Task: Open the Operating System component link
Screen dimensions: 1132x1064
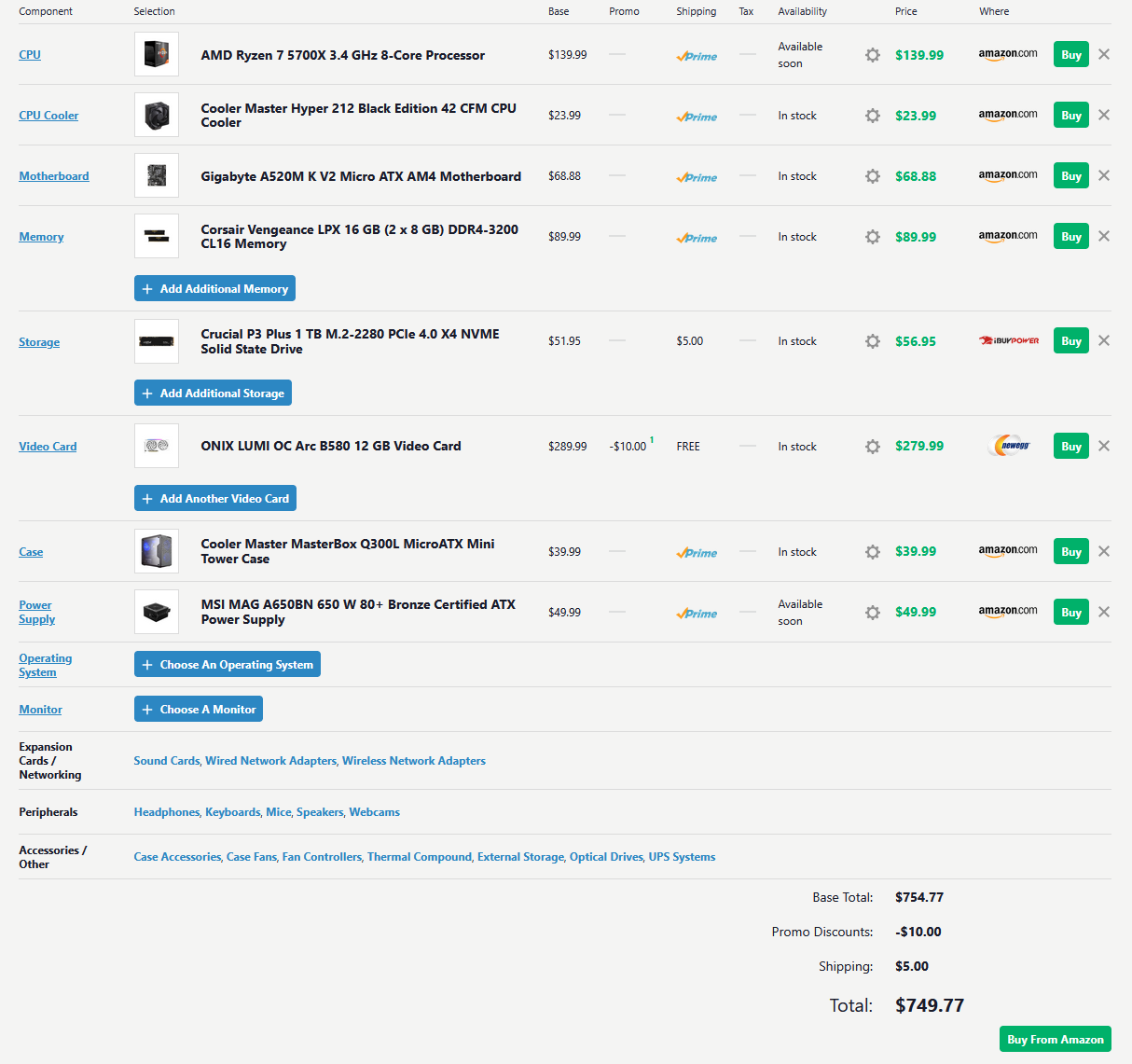Action: coord(45,665)
